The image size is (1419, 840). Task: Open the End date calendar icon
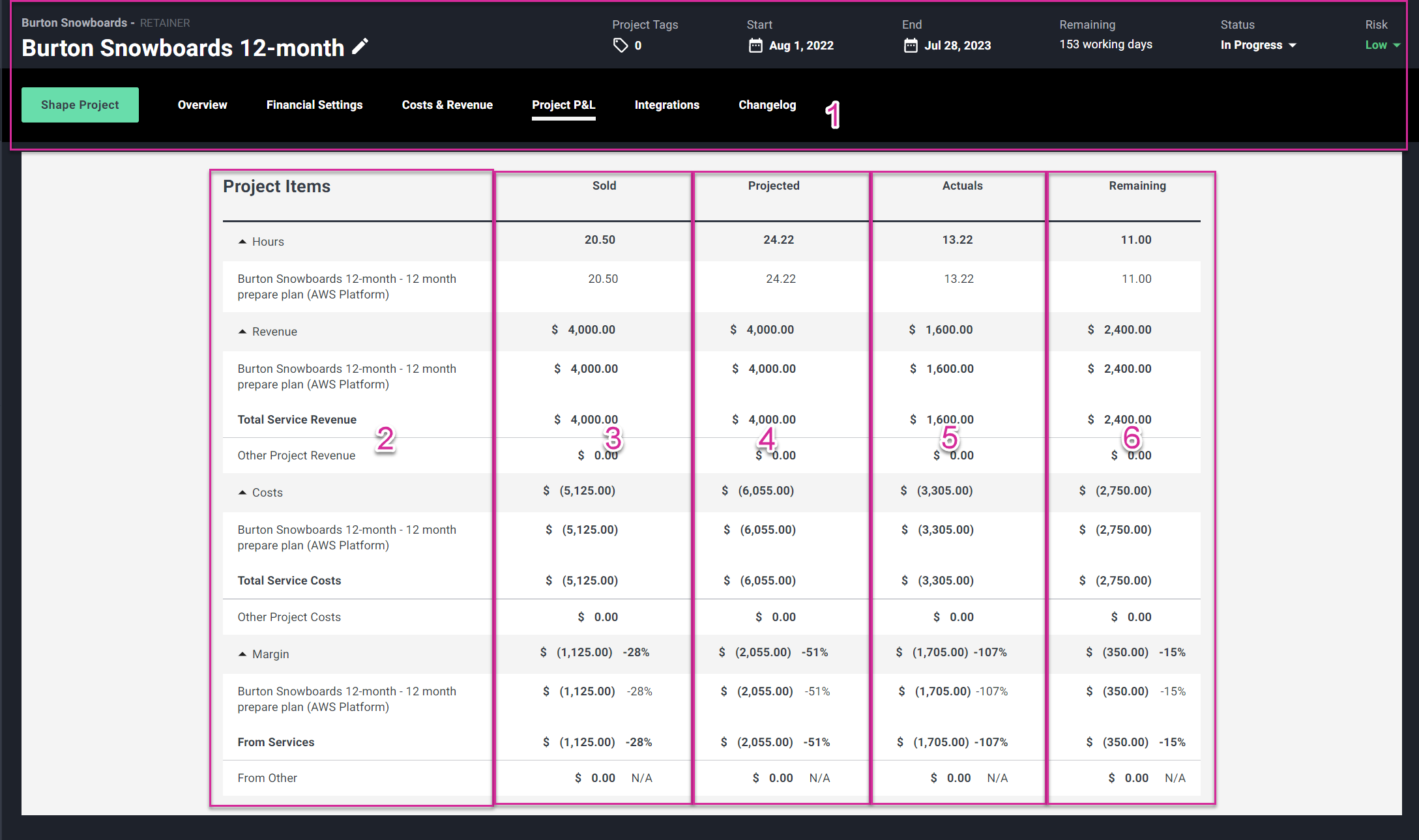911,45
